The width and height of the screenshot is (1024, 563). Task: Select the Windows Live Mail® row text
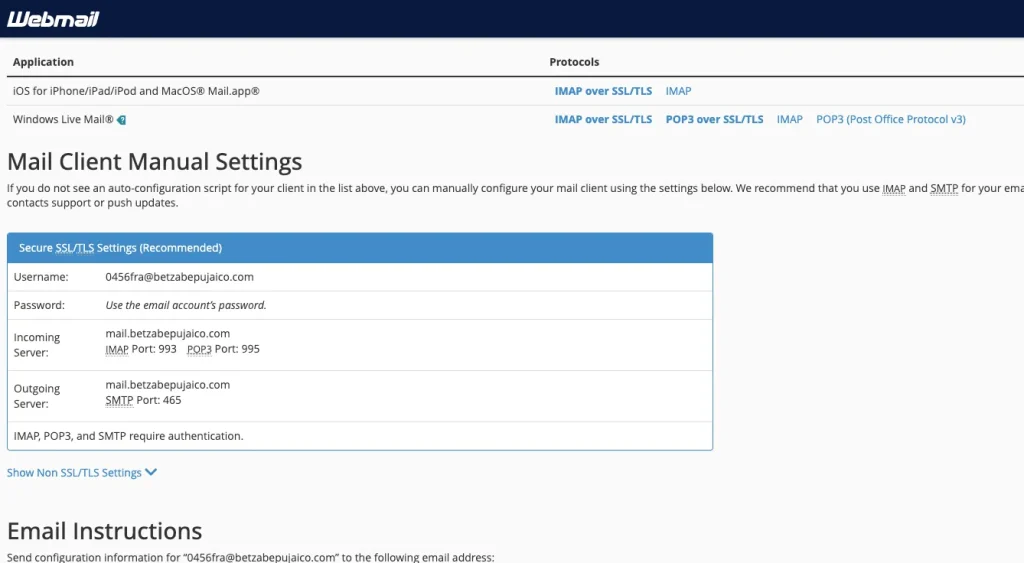tap(63, 120)
